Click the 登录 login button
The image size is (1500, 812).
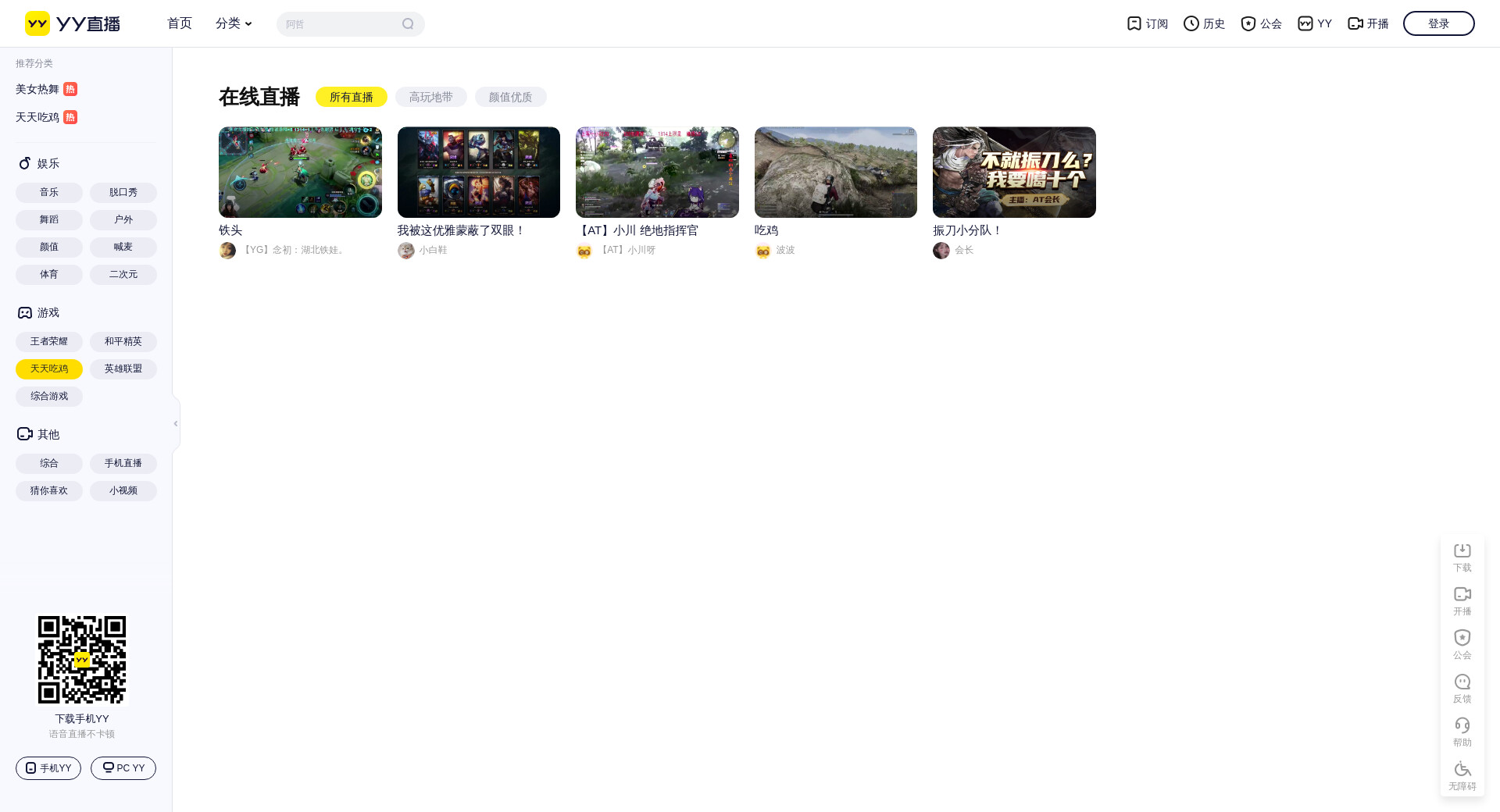point(1438,23)
